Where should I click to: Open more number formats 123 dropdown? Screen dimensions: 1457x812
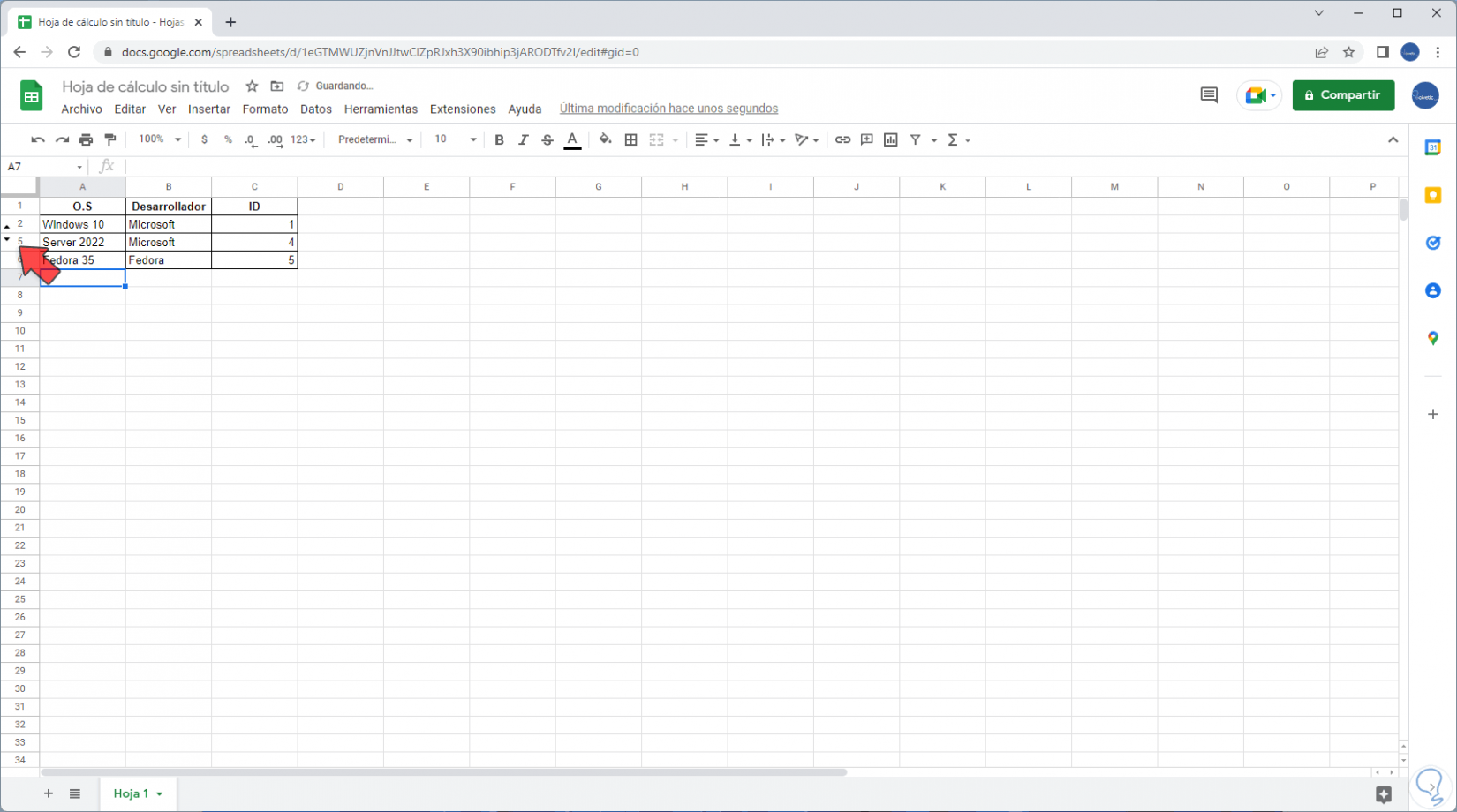pos(303,139)
